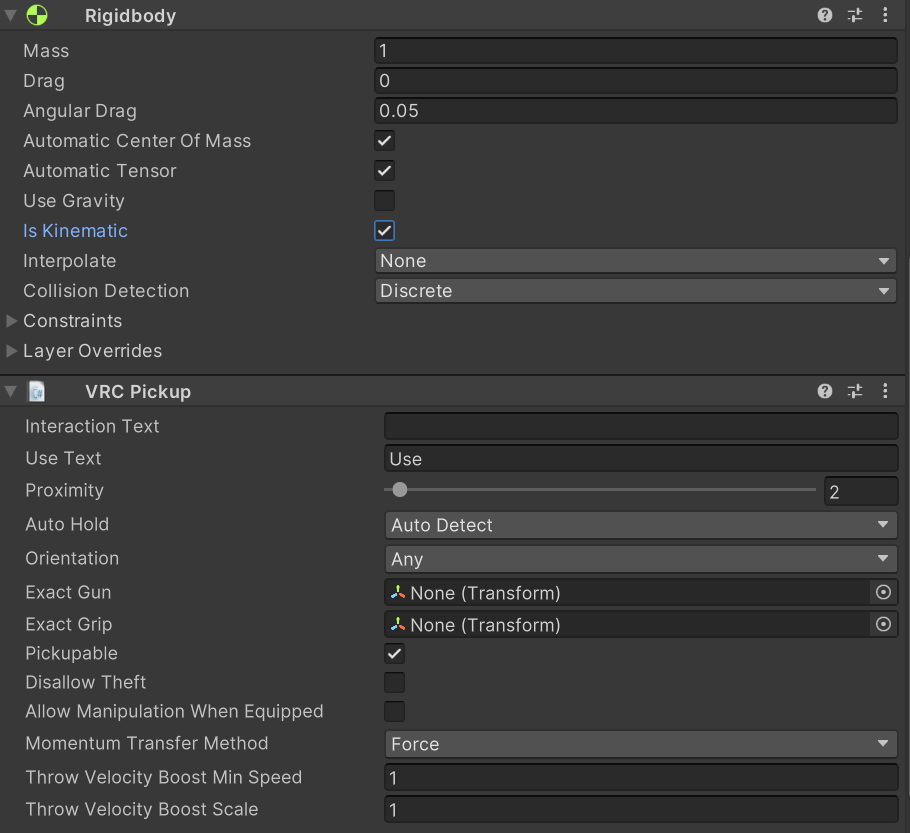
Task: Toggle the Disallow Theft checkbox
Action: tap(395, 683)
